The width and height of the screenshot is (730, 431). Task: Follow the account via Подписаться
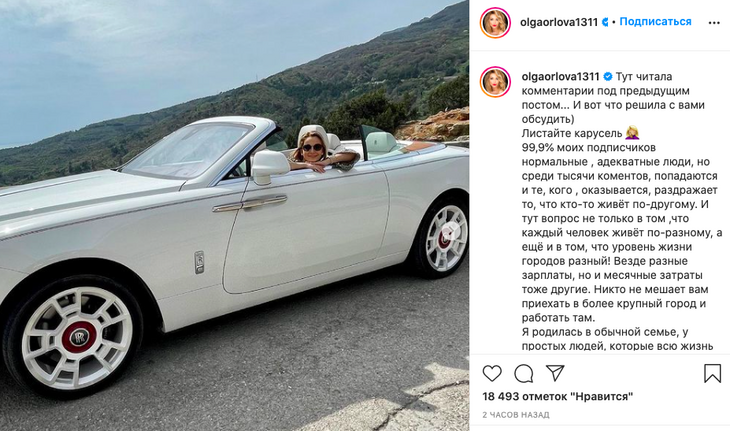(x=655, y=21)
